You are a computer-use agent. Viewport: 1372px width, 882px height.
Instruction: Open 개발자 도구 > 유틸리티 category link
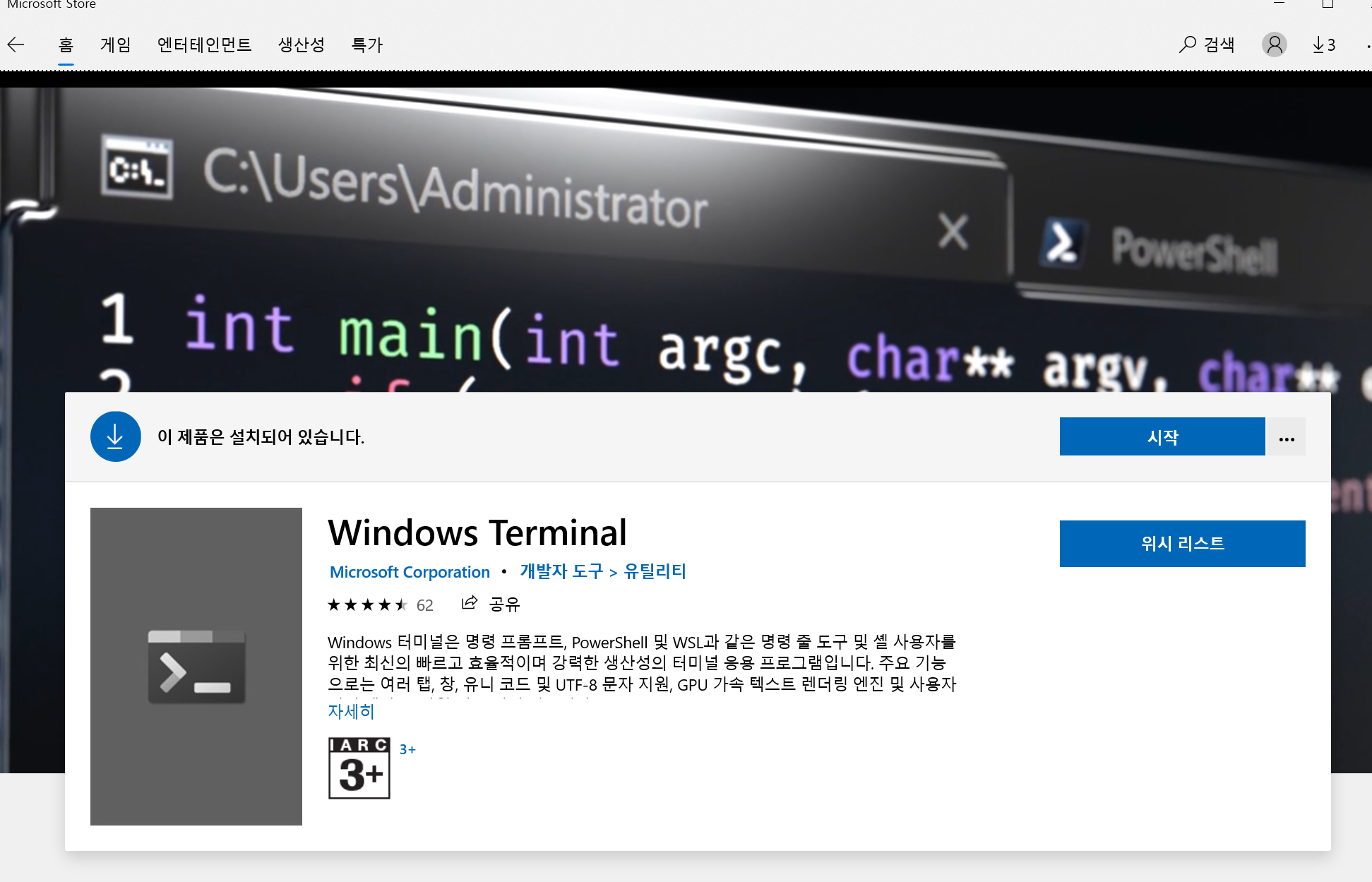point(603,571)
